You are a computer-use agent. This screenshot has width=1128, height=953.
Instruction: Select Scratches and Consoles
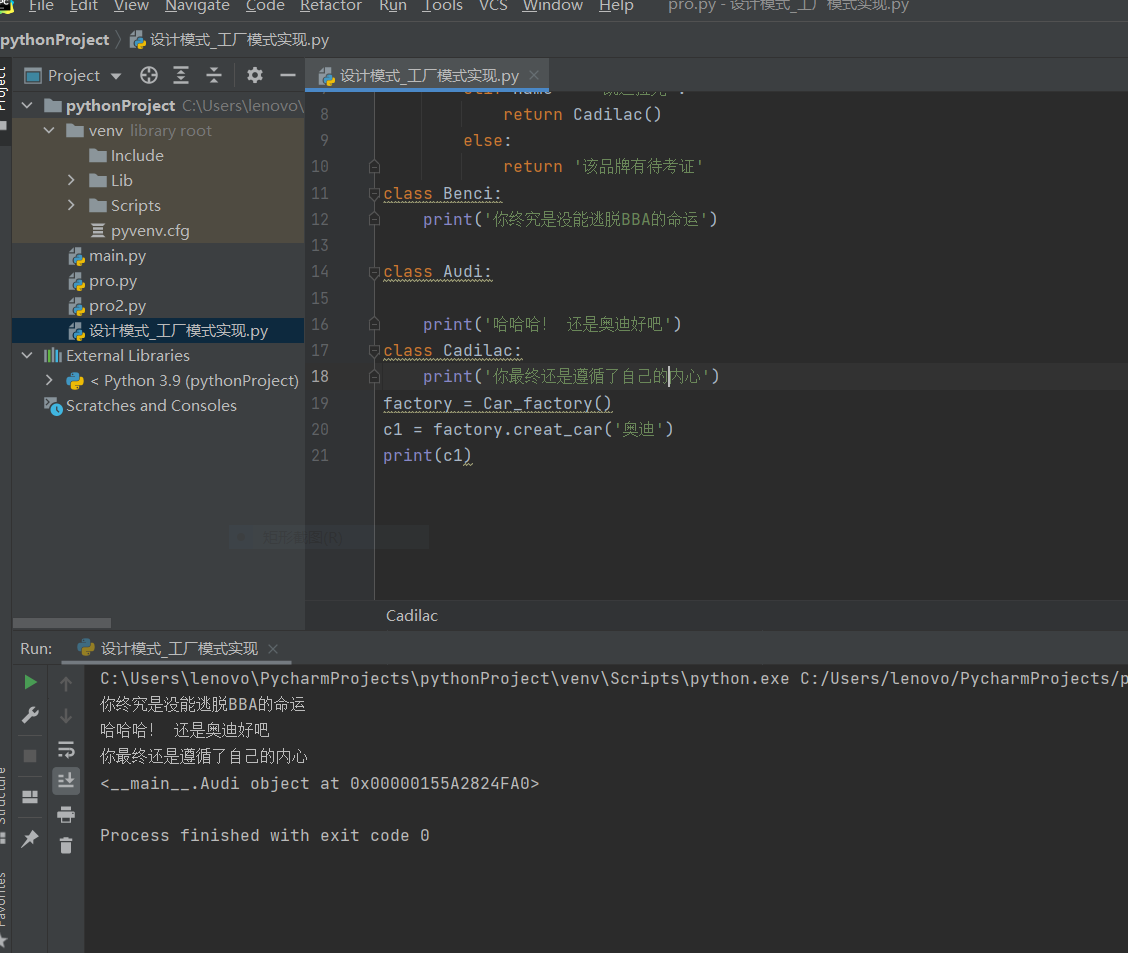pyautogui.click(x=140, y=406)
